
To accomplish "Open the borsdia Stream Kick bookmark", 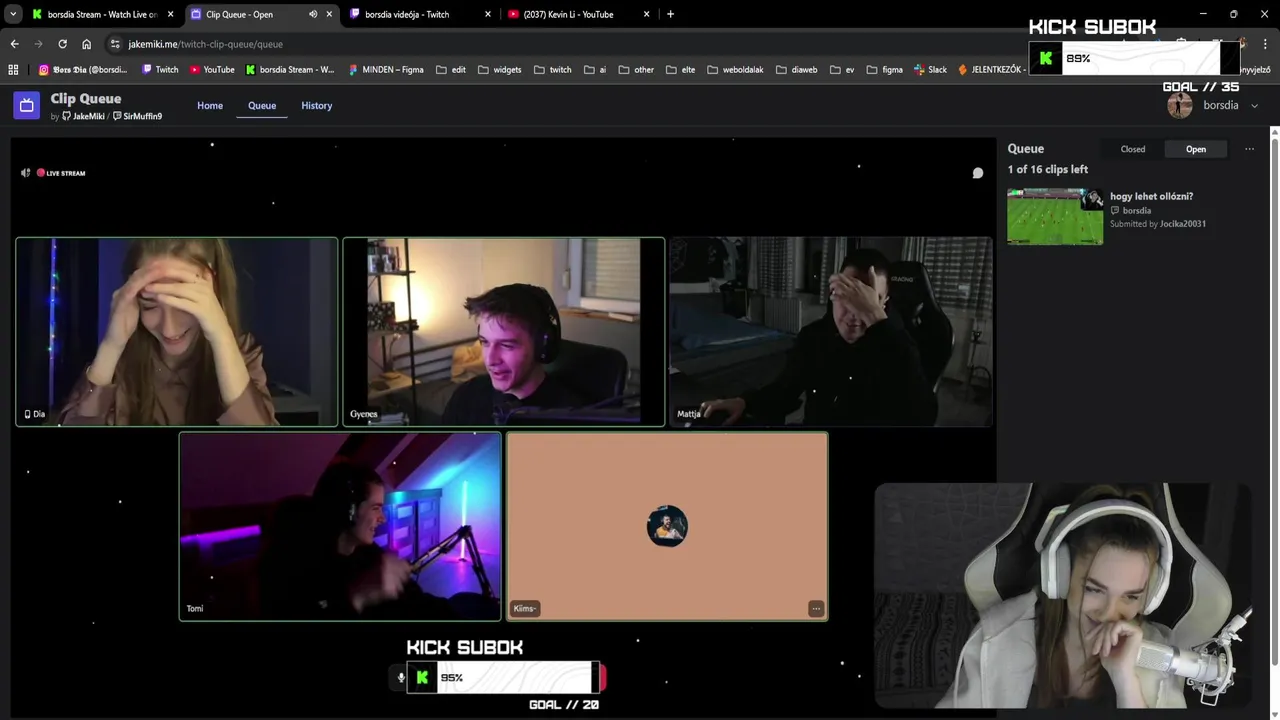I will 290,70.
